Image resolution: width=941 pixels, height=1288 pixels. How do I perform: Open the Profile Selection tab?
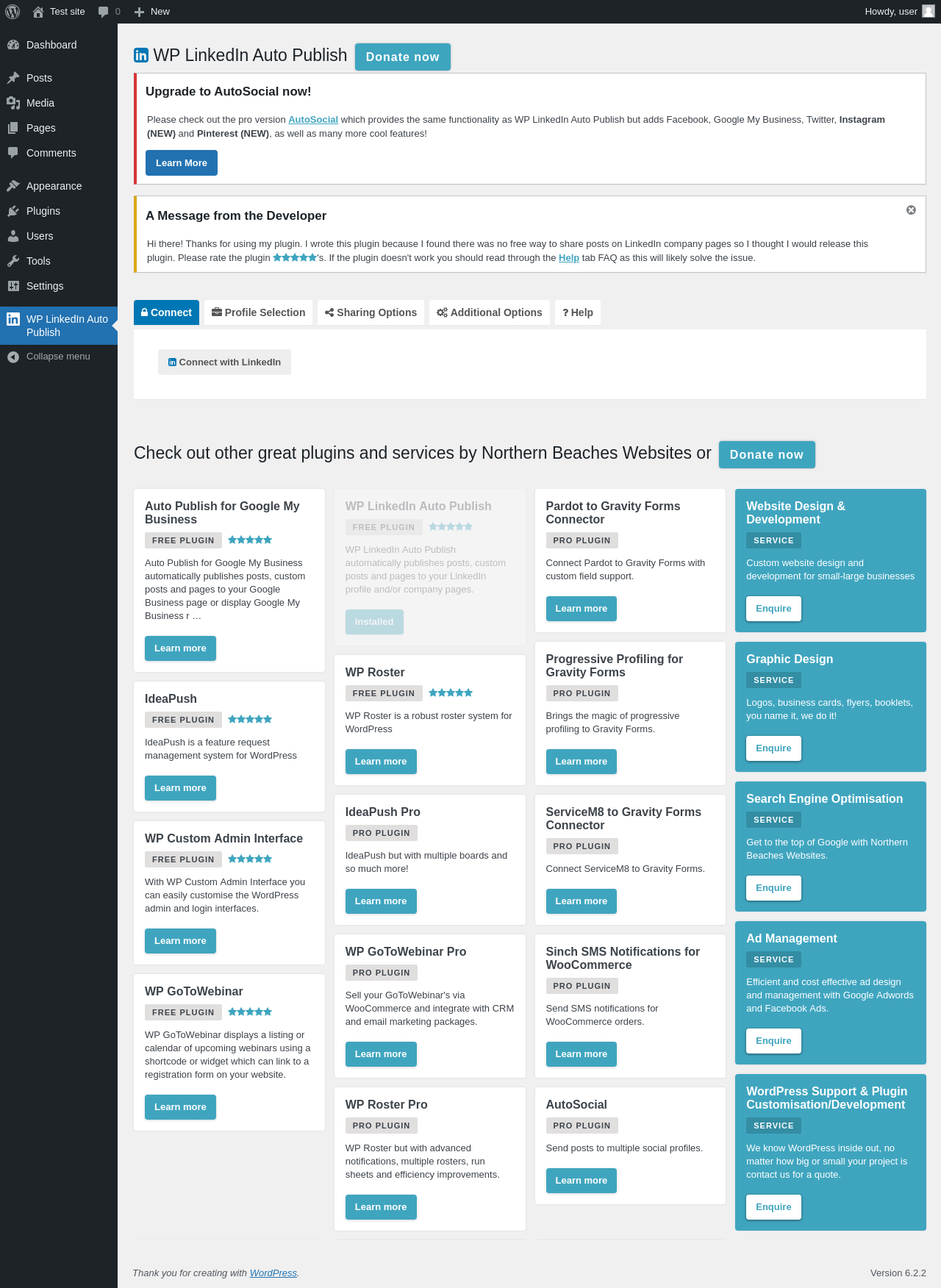pos(258,312)
